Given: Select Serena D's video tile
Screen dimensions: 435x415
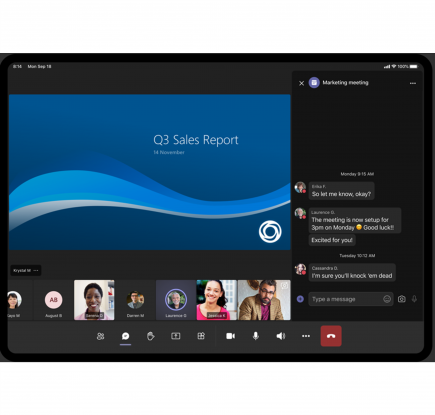Looking at the screenshot, I should 94,300.
